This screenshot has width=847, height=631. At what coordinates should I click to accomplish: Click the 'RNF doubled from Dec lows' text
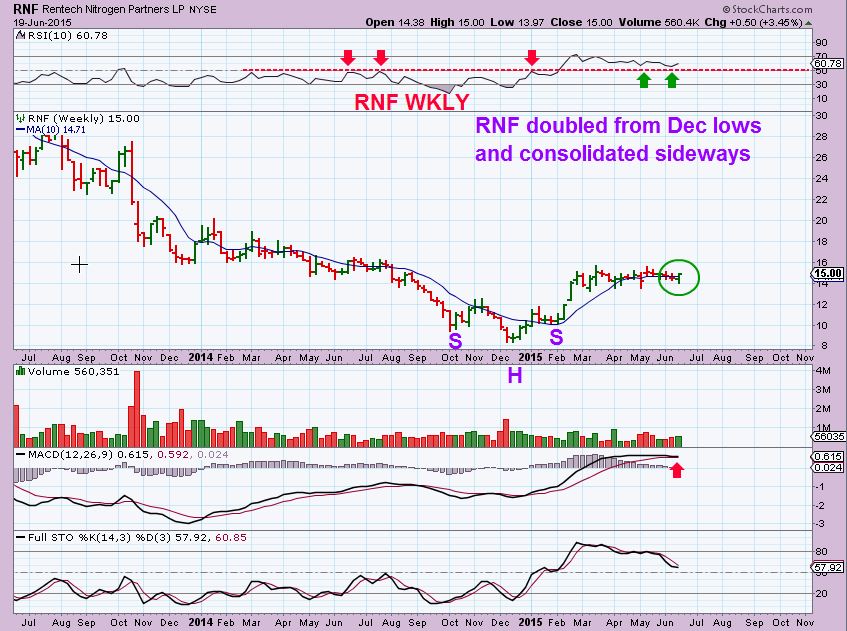[618, 125]
